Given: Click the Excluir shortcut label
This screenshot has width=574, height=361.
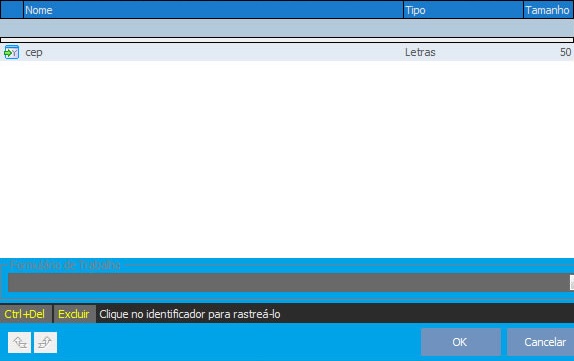Looking at the screenshot, I should [x=74, y=314].
